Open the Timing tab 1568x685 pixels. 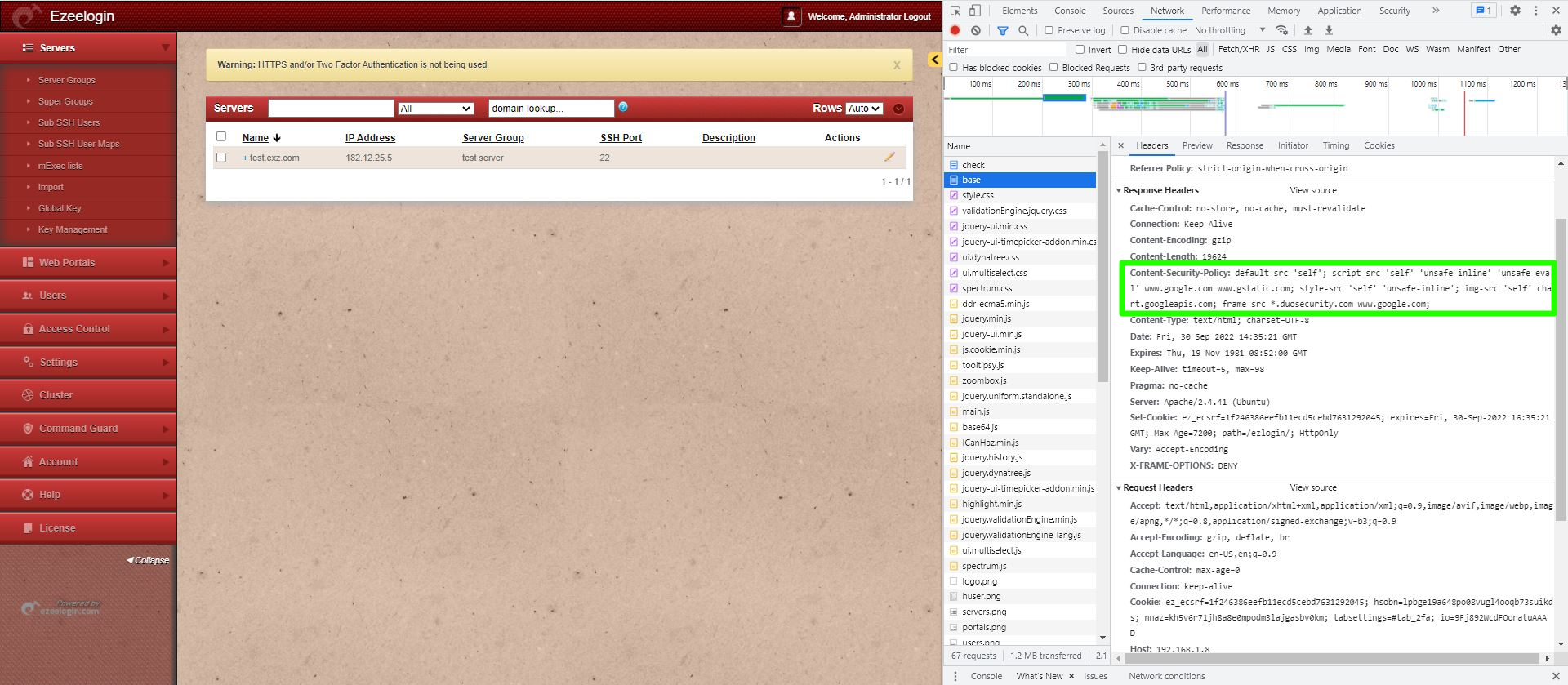tap(1336, 145)
